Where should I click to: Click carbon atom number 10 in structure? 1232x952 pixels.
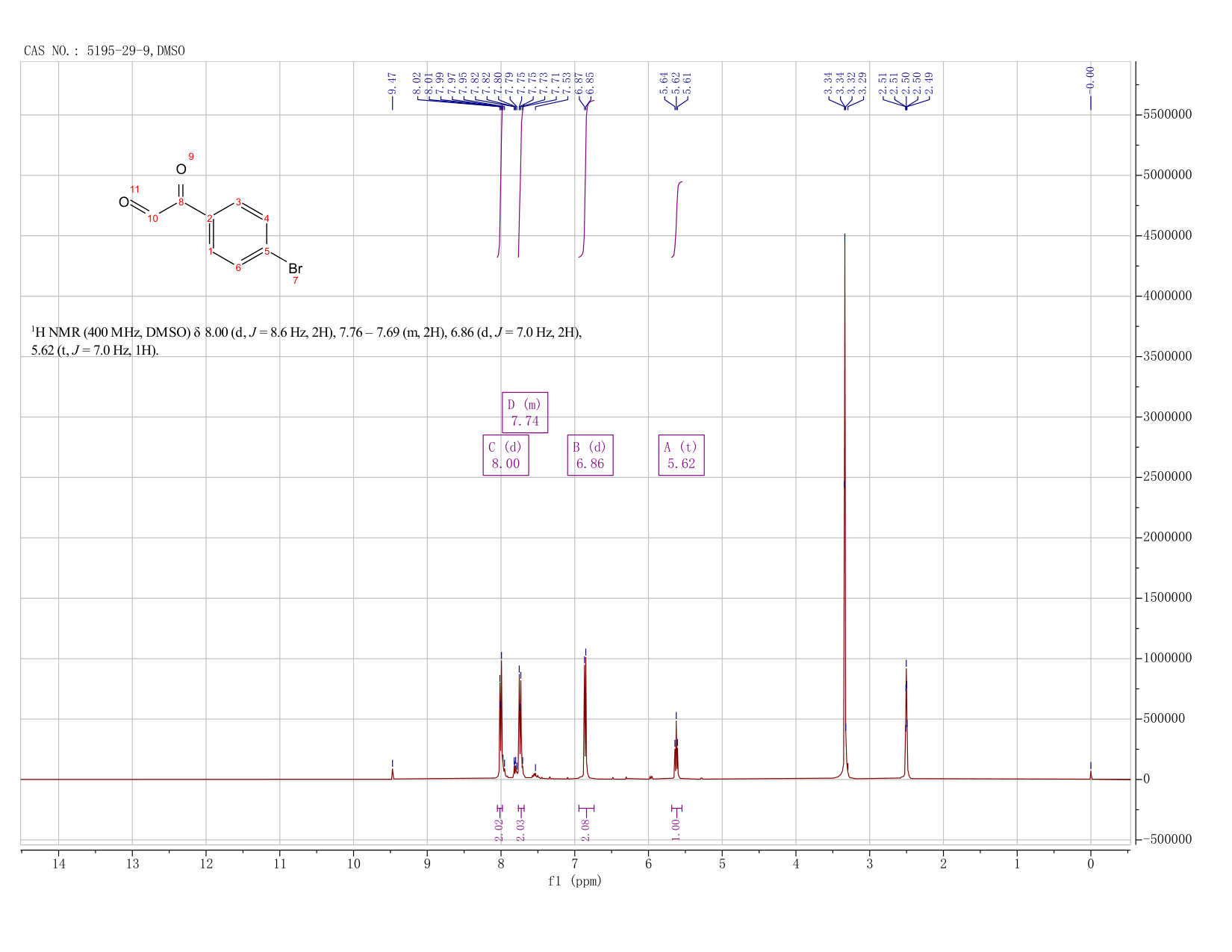pyautogui.click(x=152, y=219)
